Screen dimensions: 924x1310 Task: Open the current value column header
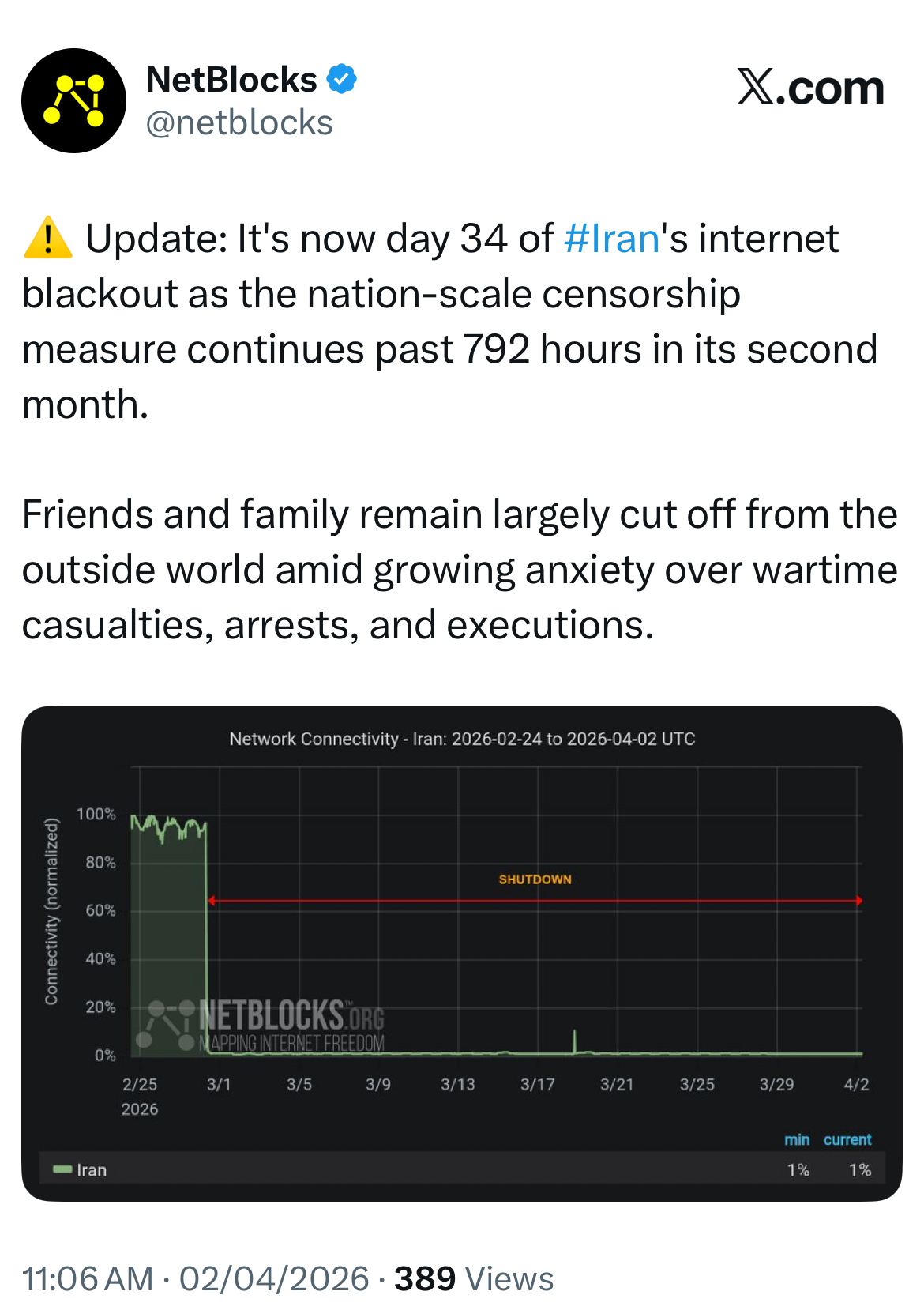tap(847, 1139)
